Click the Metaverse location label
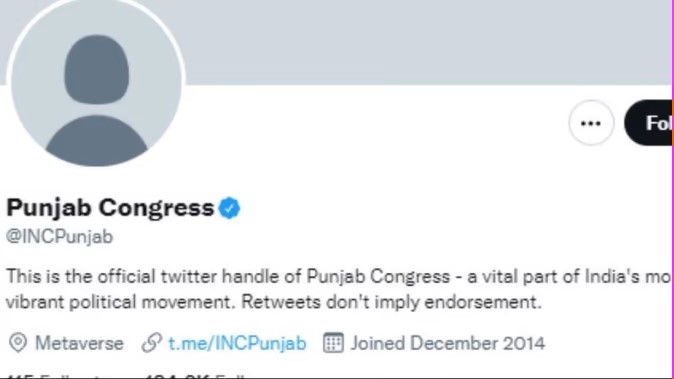 (79, 343)
